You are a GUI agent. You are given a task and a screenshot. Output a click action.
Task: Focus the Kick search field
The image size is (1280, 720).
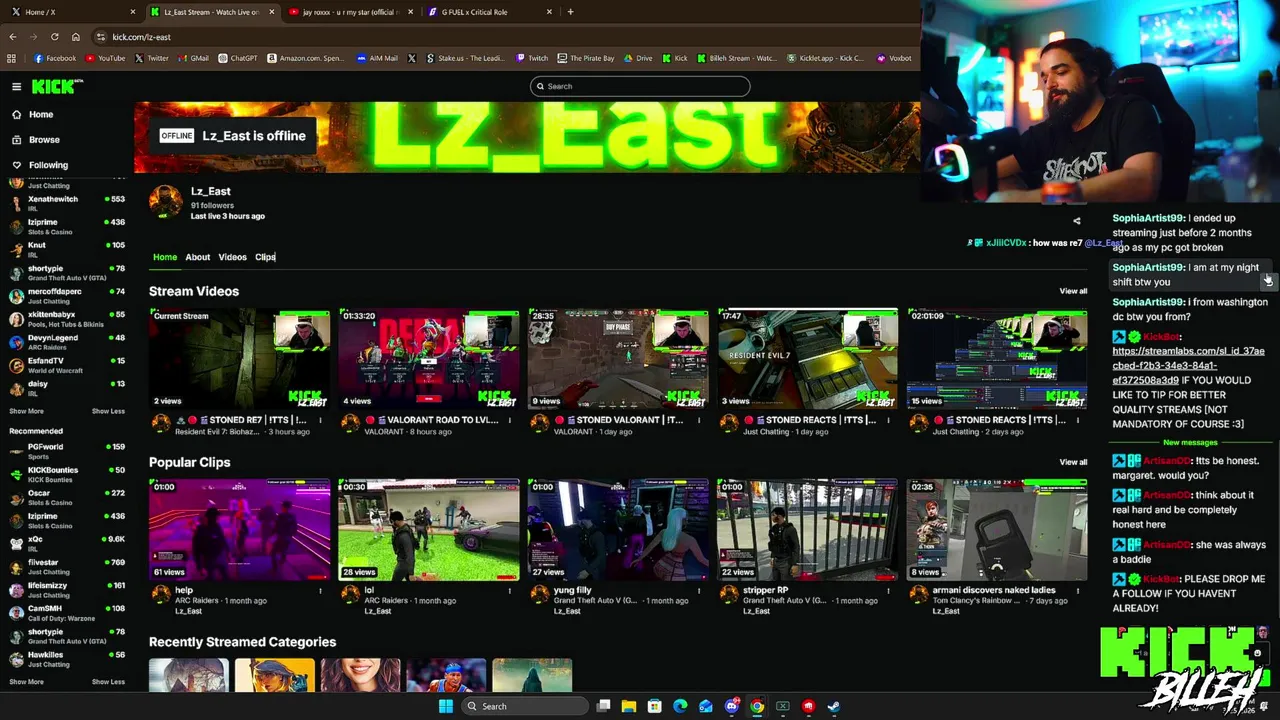tap(640, 86)
